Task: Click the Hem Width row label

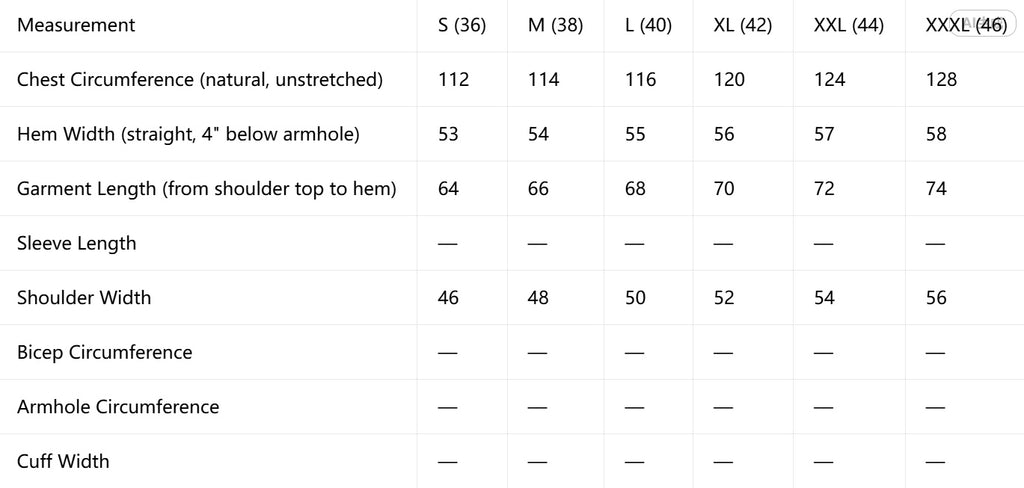Action: click(188, 134)
